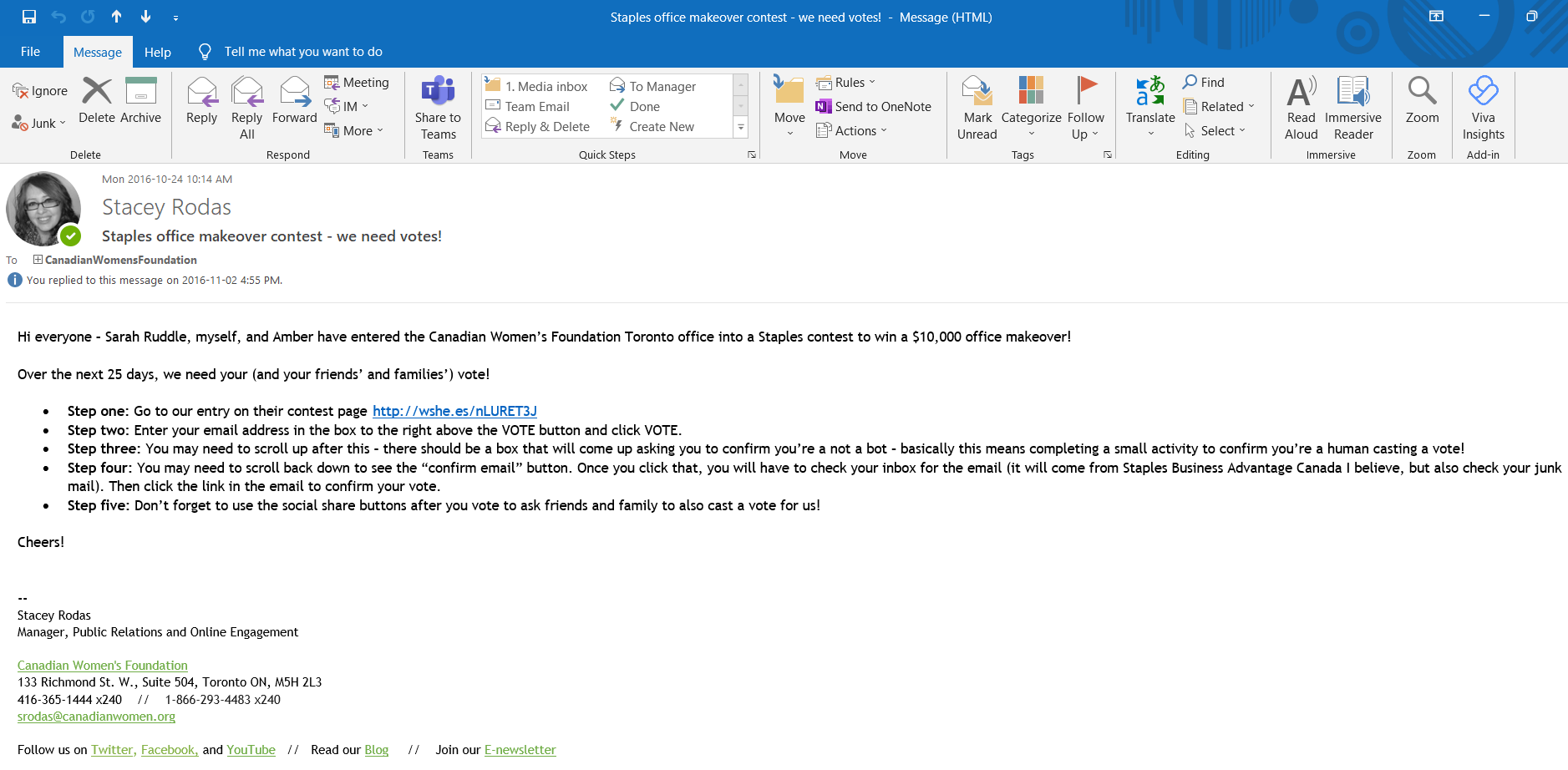Save the message using the floppy disk icon
This screenshot has width=1568, height=770.
29,17
